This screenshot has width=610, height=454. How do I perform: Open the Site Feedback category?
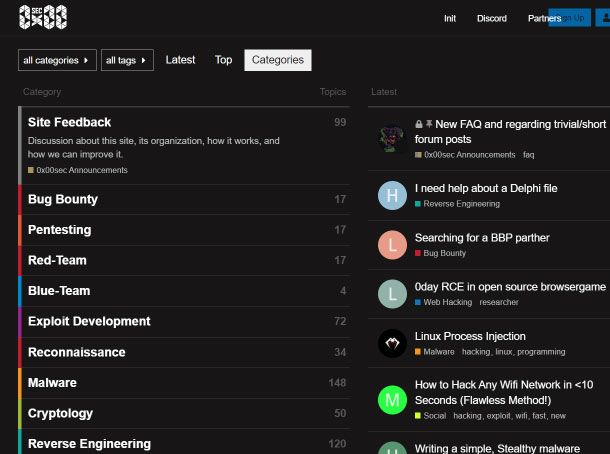click(x=69, y=122)
